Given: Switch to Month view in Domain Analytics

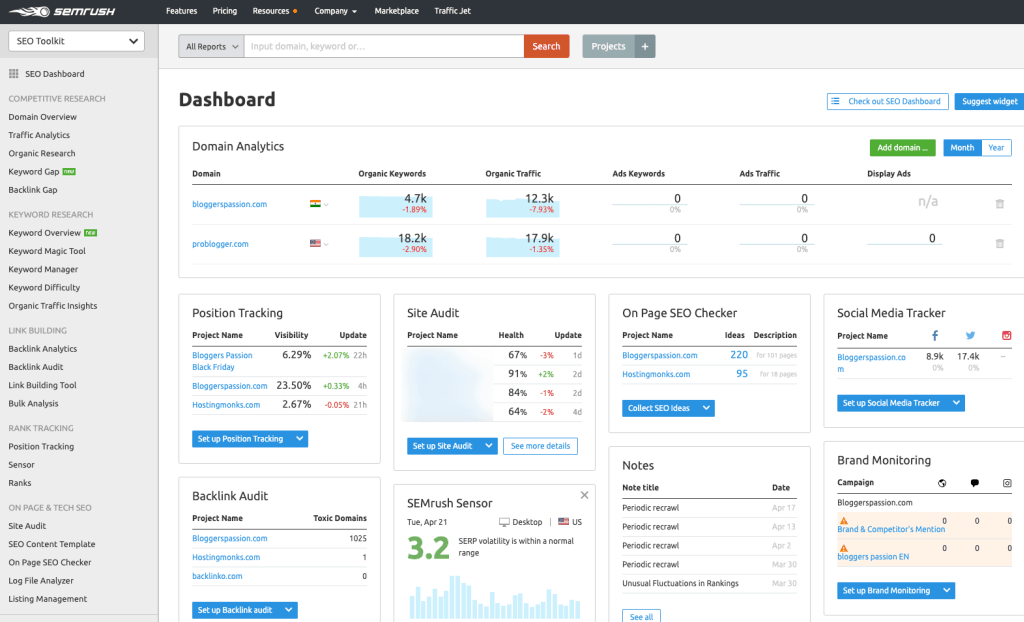Looking at the screenshot, I should 960,147.
